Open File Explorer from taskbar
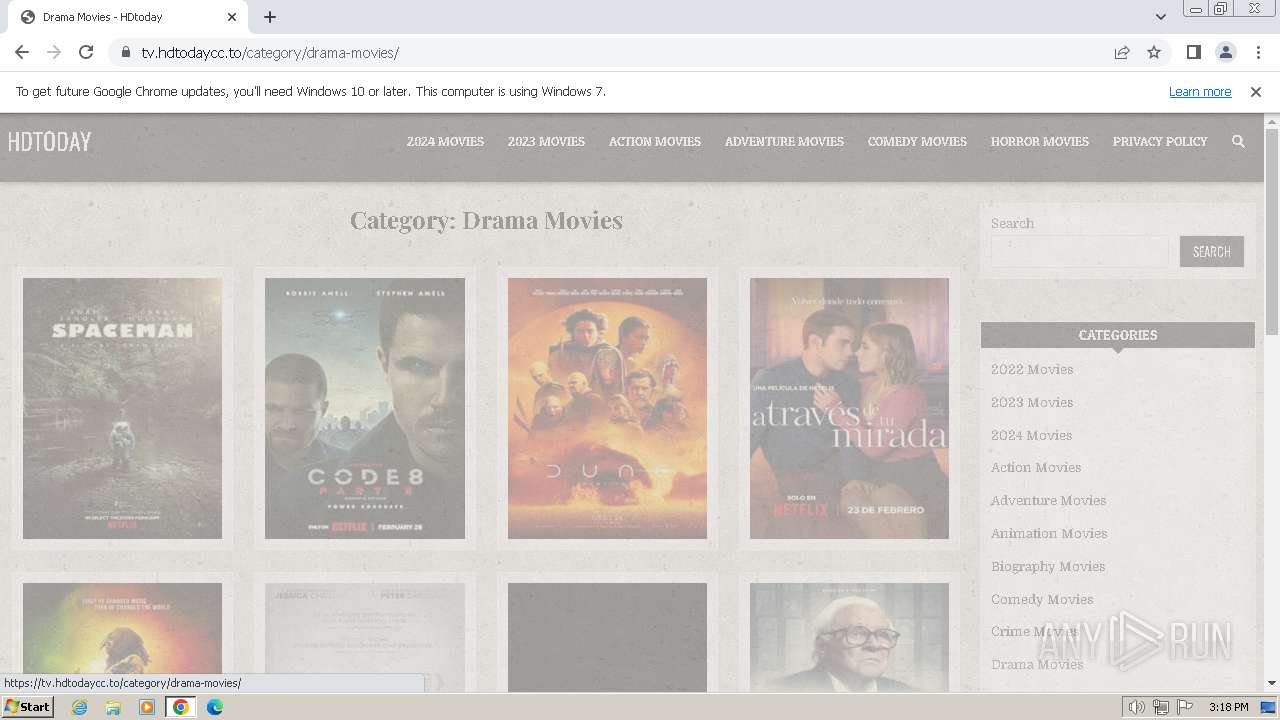This screenshot has width=1280, height=720. (x=113, y=707)
